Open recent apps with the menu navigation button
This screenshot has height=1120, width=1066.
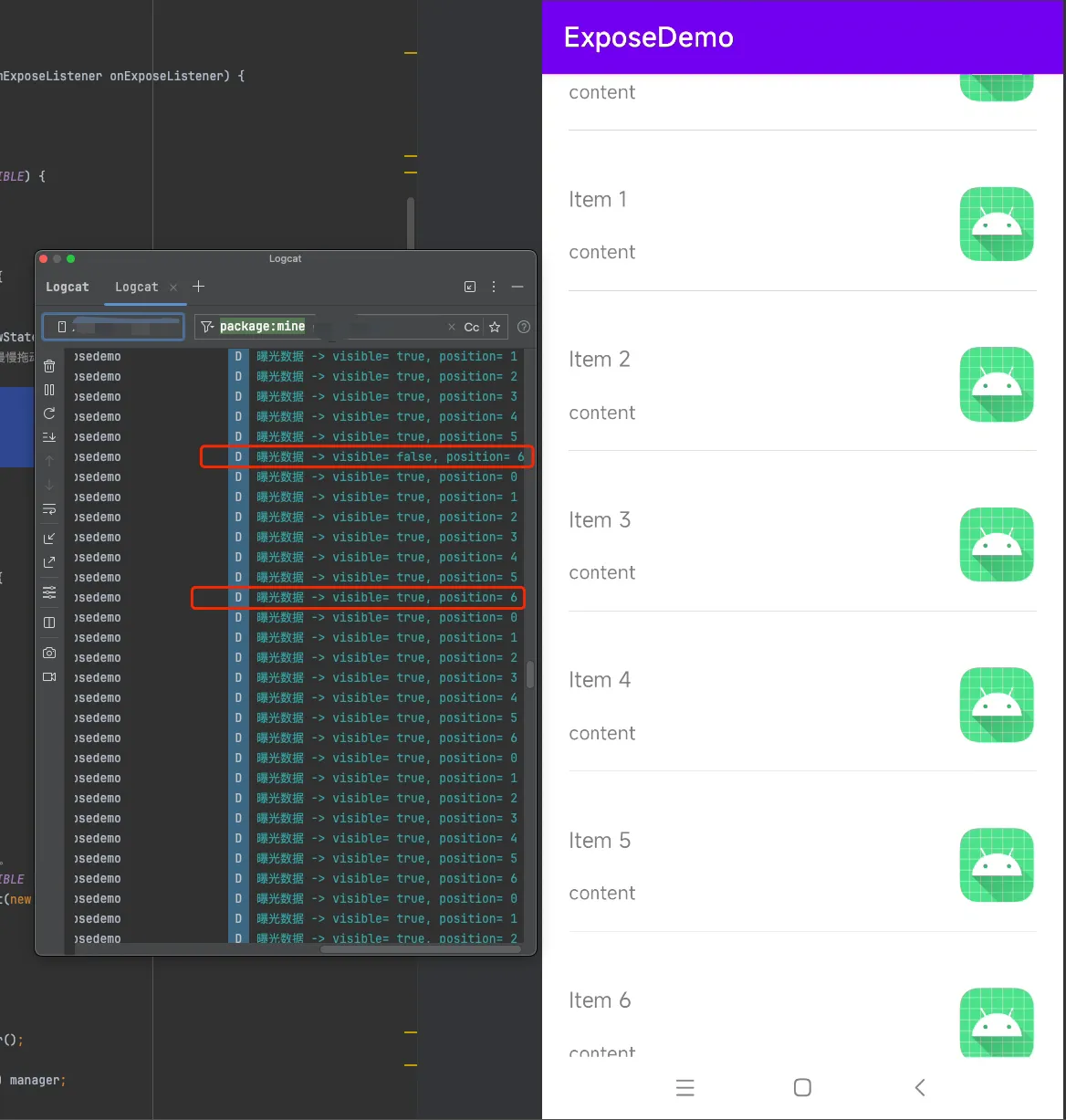[x=685, y=1087]
